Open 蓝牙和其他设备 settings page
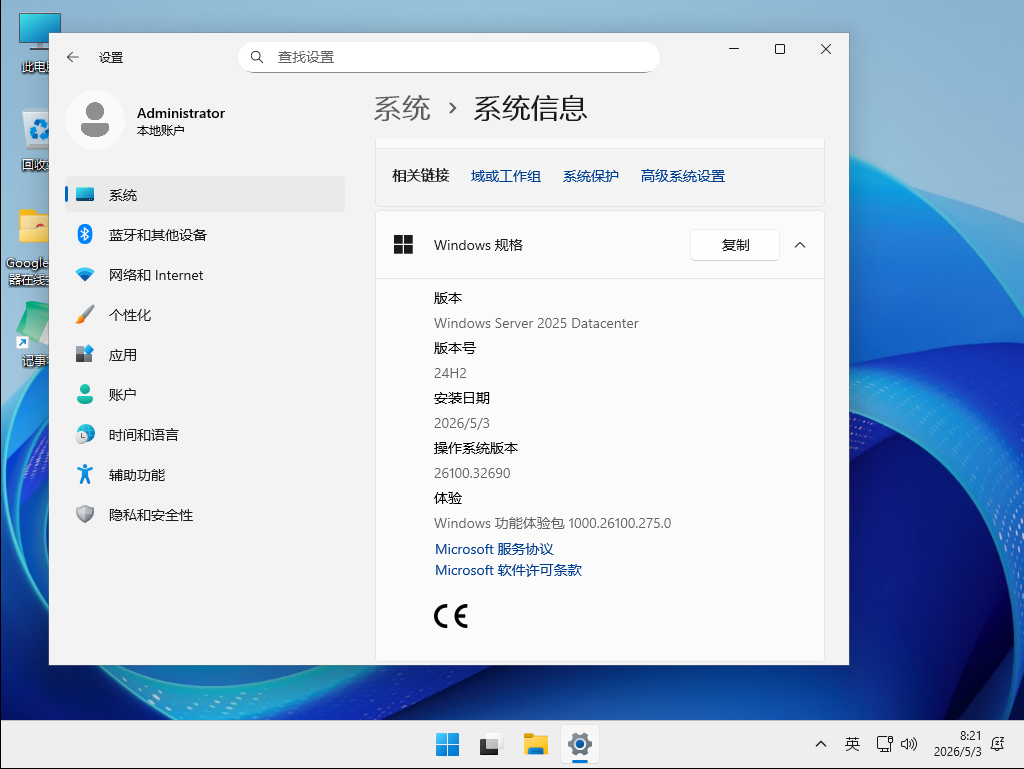1024x769 pixels. [x=205, y=234]
